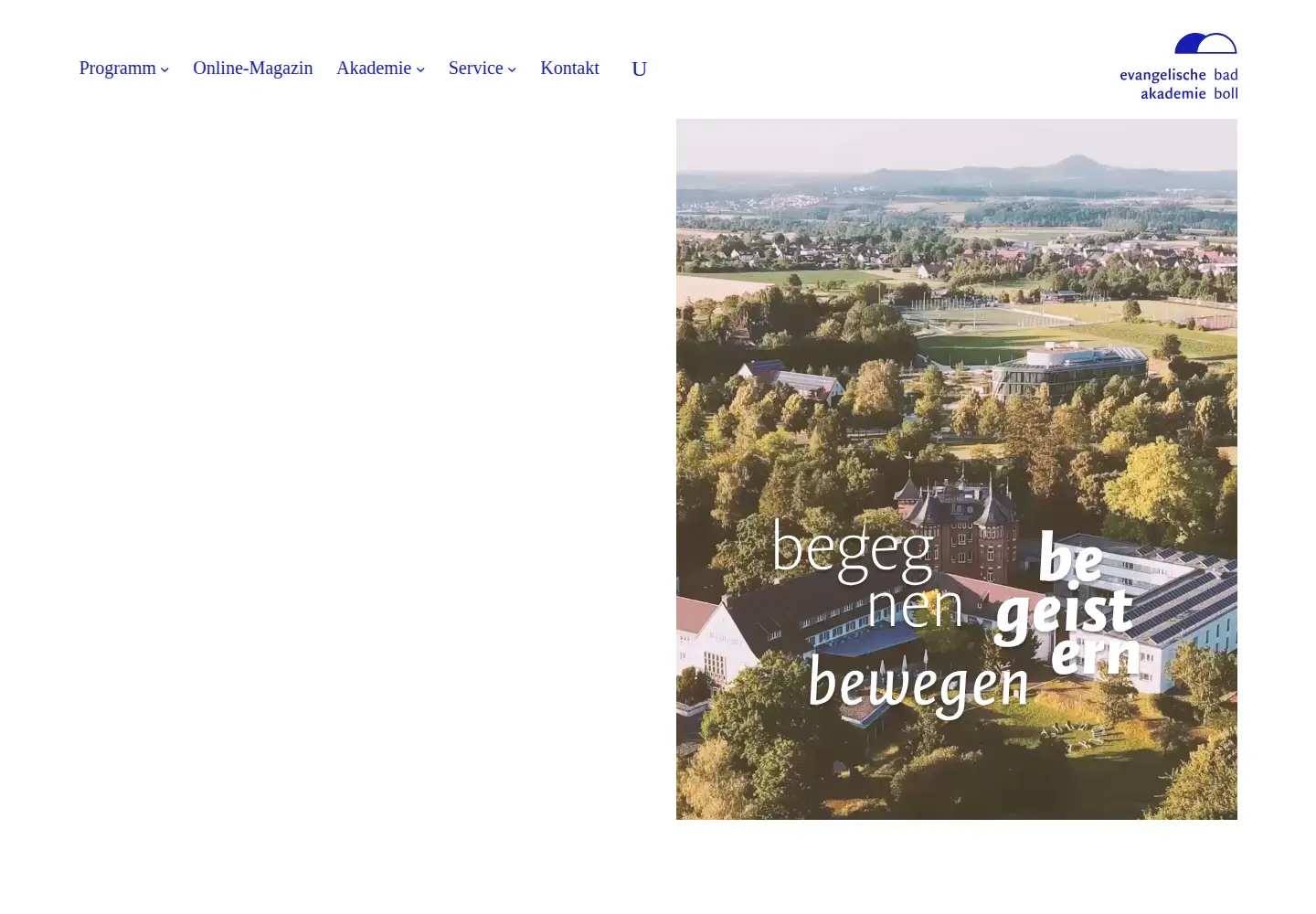
Task: Click the Evangelische Akademie Bad Boll logo
Action: (1179, 67)
